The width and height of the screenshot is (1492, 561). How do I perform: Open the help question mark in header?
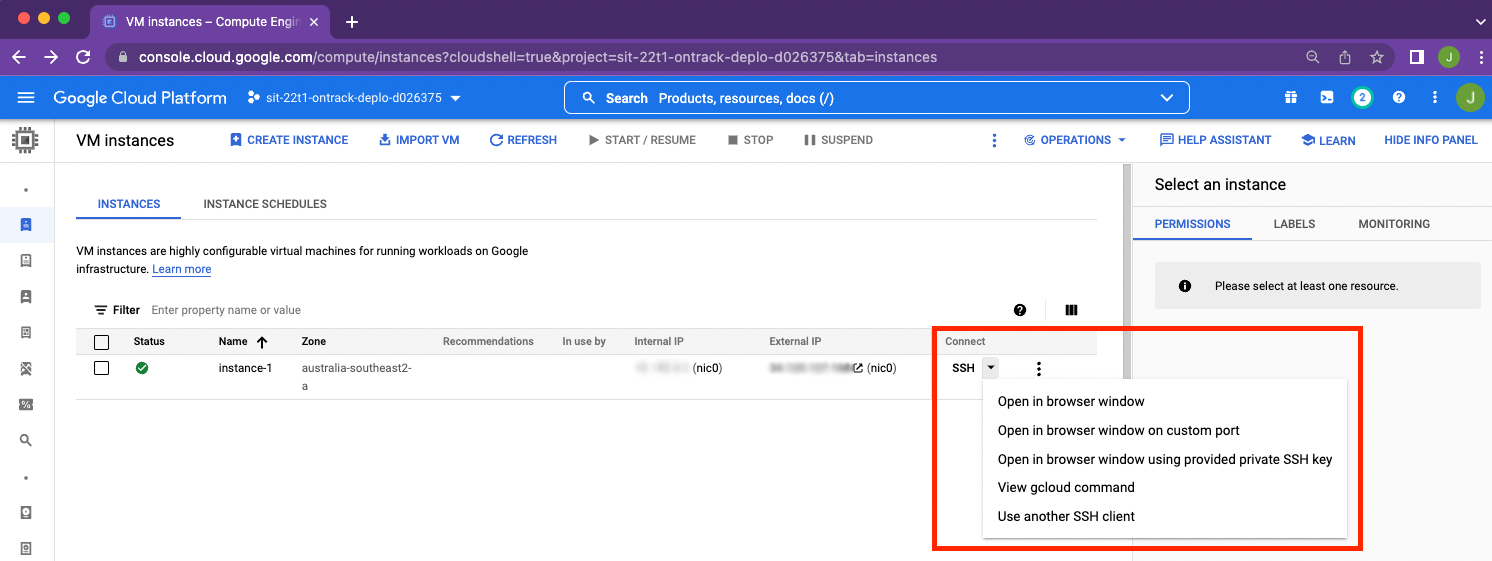click(1399, 98)
